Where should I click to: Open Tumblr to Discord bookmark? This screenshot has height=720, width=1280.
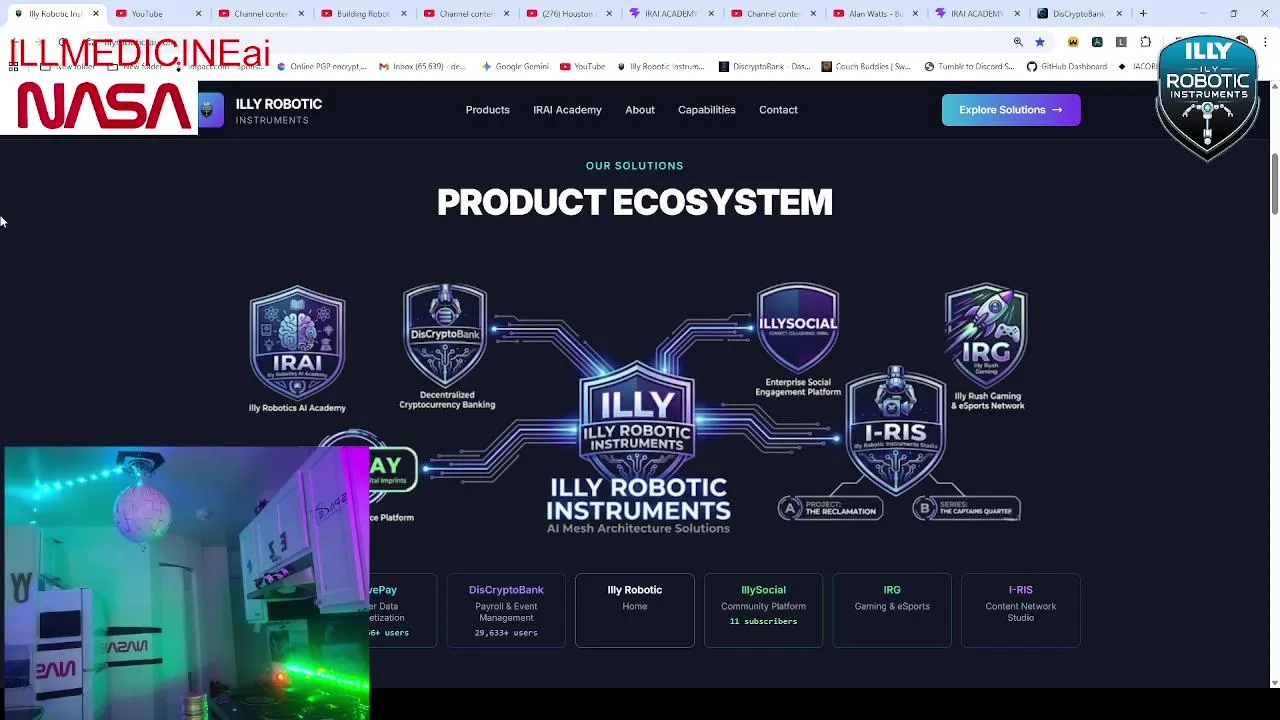[x=969, y=66]
